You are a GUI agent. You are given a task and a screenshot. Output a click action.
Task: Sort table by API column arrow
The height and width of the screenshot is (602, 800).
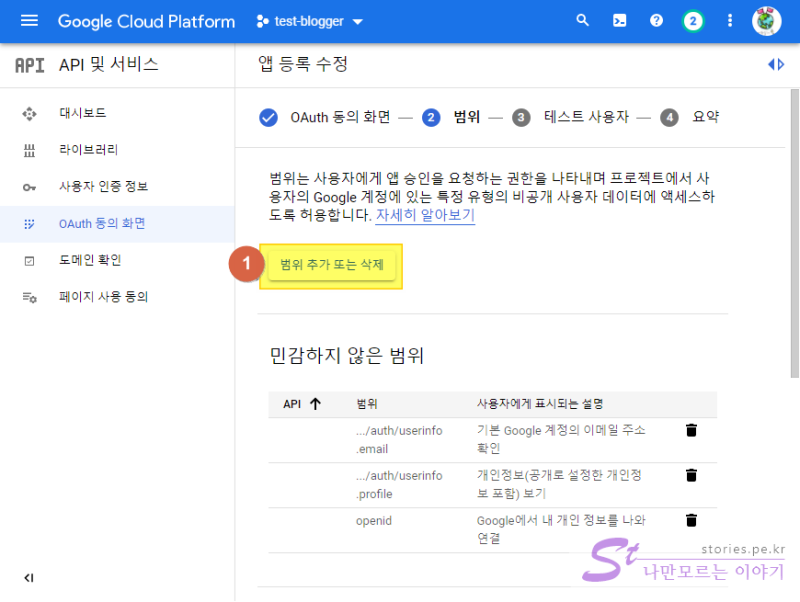pos(315,404)
